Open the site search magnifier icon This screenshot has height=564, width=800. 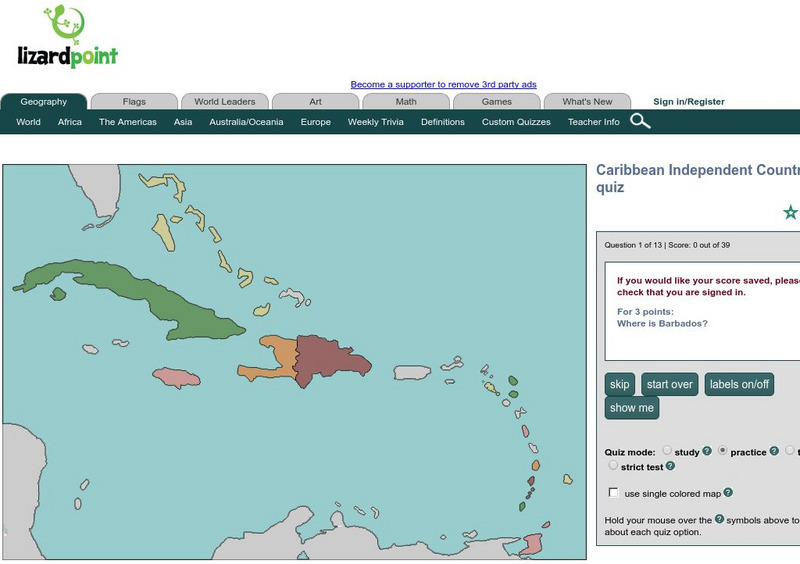[x=640, y=121]
